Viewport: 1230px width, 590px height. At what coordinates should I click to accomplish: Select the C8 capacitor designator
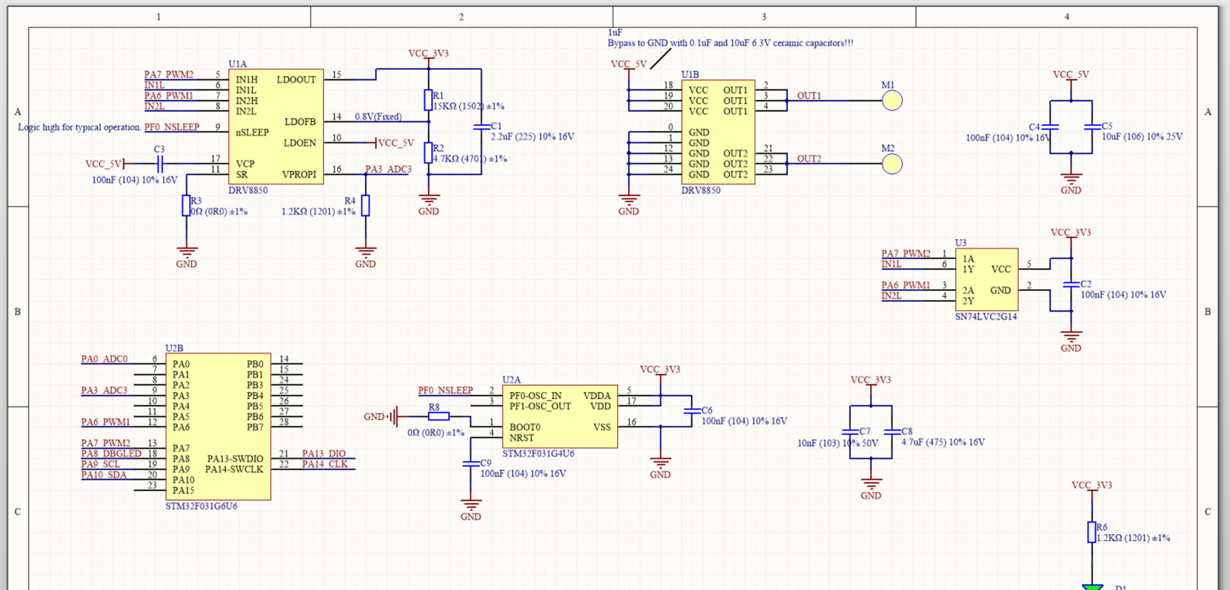907,430
